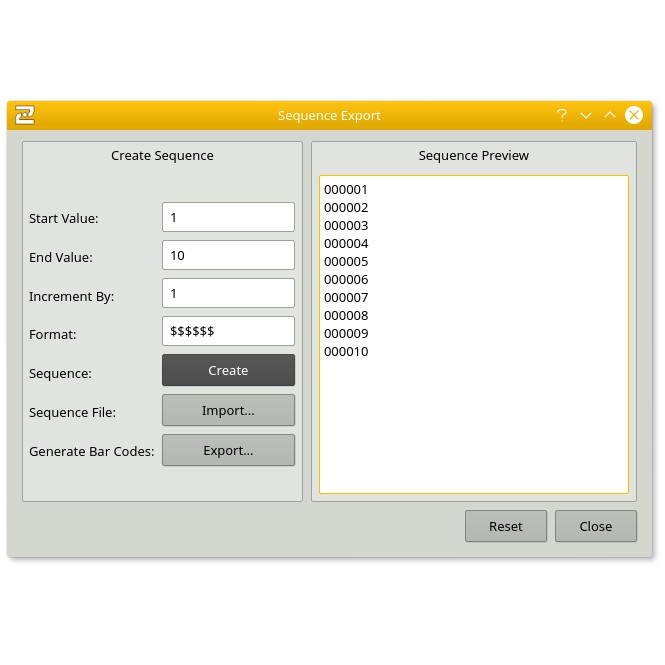Image resolution: width=665 pixels, height=665 pixels.
Task: Click into the Format field showing $$$$$$
Action: point(228,331)
